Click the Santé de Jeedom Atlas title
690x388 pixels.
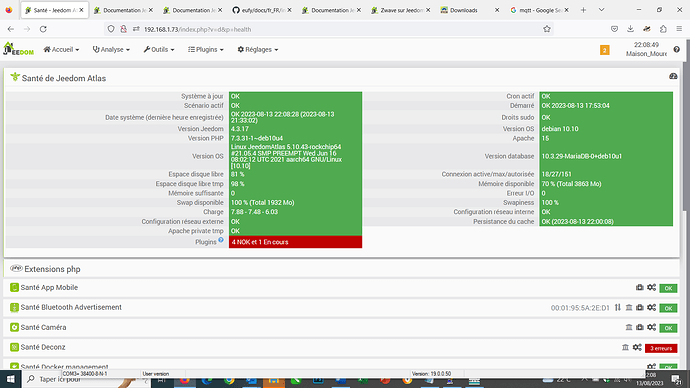pos(64,78)
